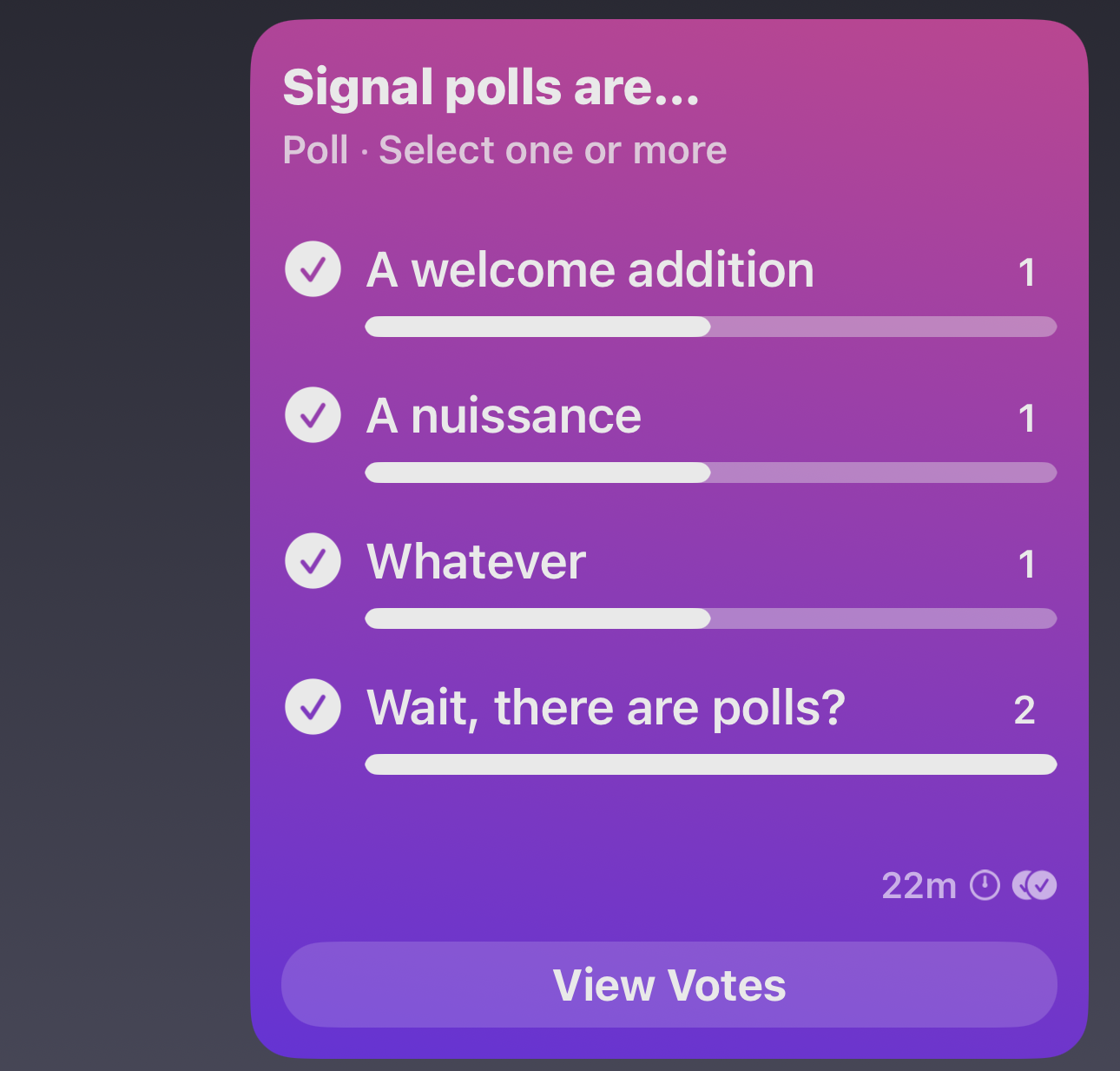
Task: Click the "A welcome addition" result bar
Action: [x=710, y=327]
